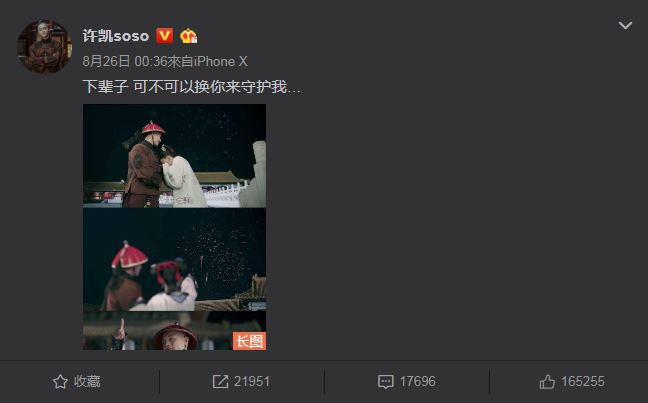Click the iPhone X source link

[221, 62]
